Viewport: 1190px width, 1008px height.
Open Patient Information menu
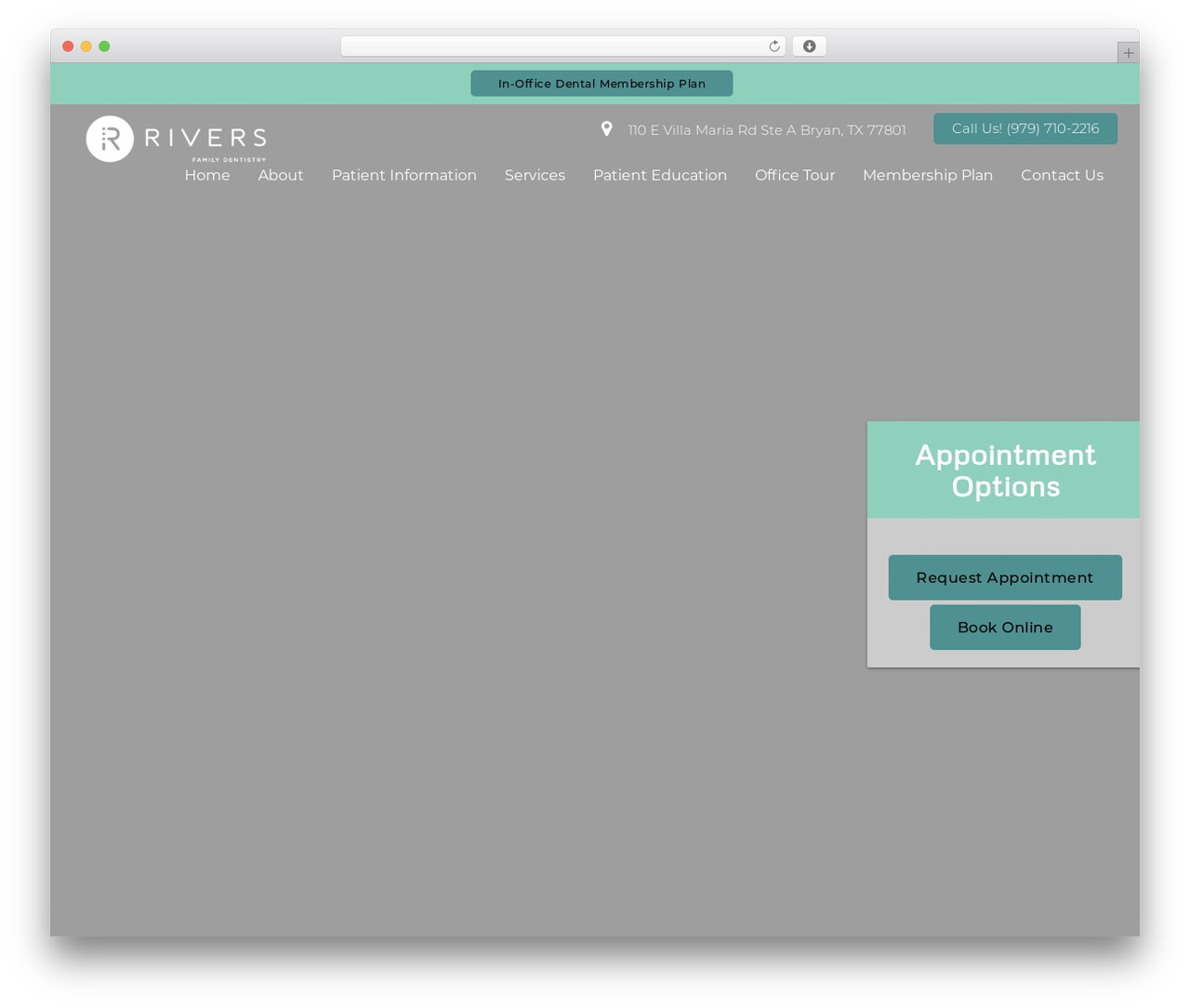[404, 175]
